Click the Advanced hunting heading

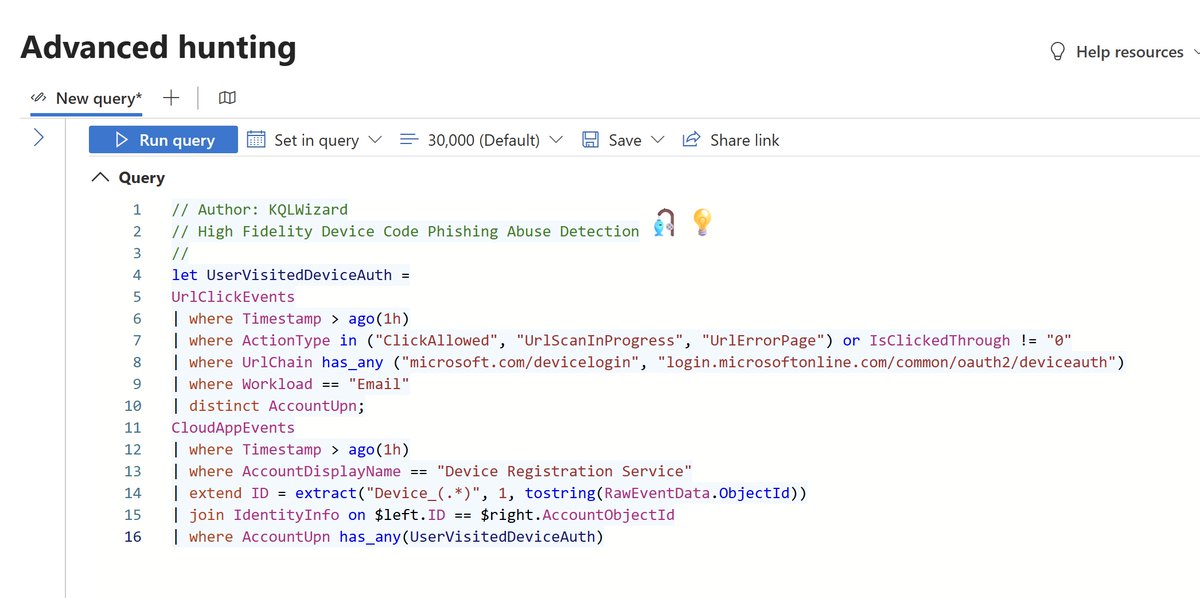[x=158, y=47]
